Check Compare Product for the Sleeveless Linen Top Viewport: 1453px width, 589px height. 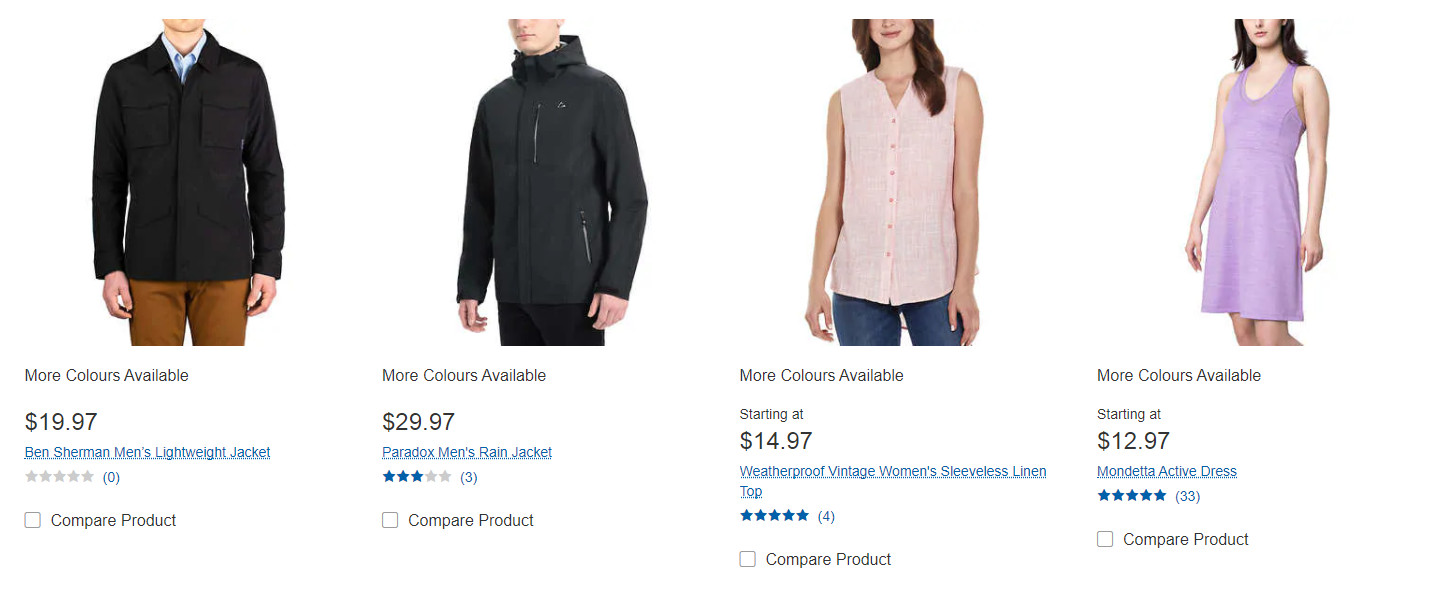pos(747,559)
